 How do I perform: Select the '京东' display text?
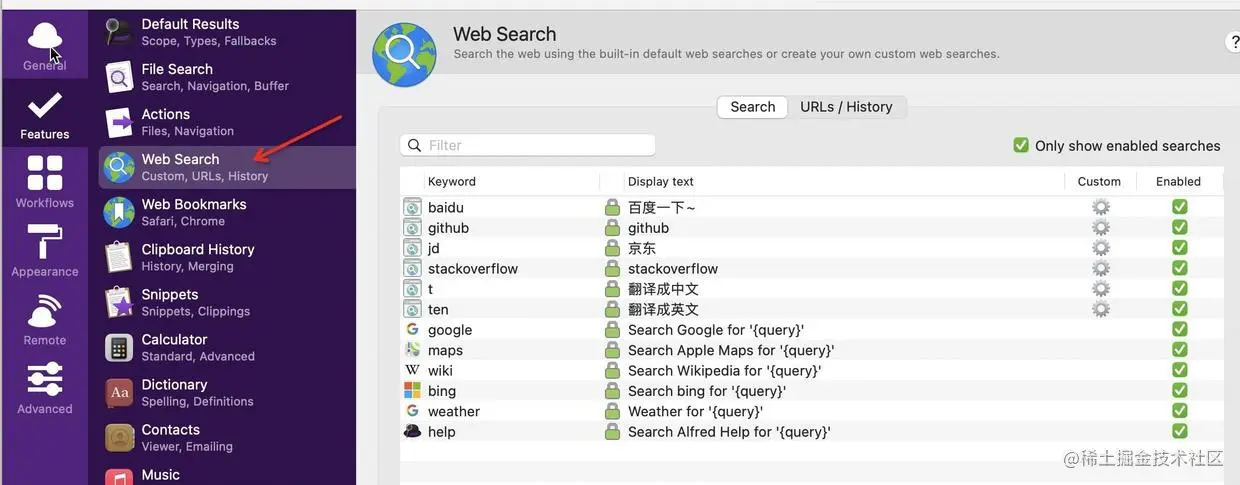point(642,248)
